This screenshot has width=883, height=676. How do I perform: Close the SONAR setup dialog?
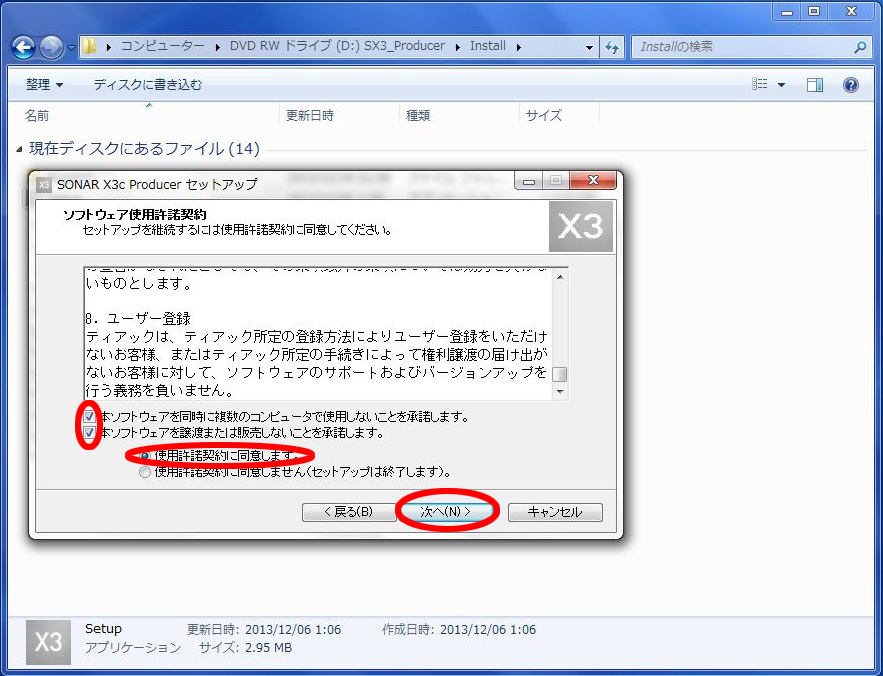point(592,180)
